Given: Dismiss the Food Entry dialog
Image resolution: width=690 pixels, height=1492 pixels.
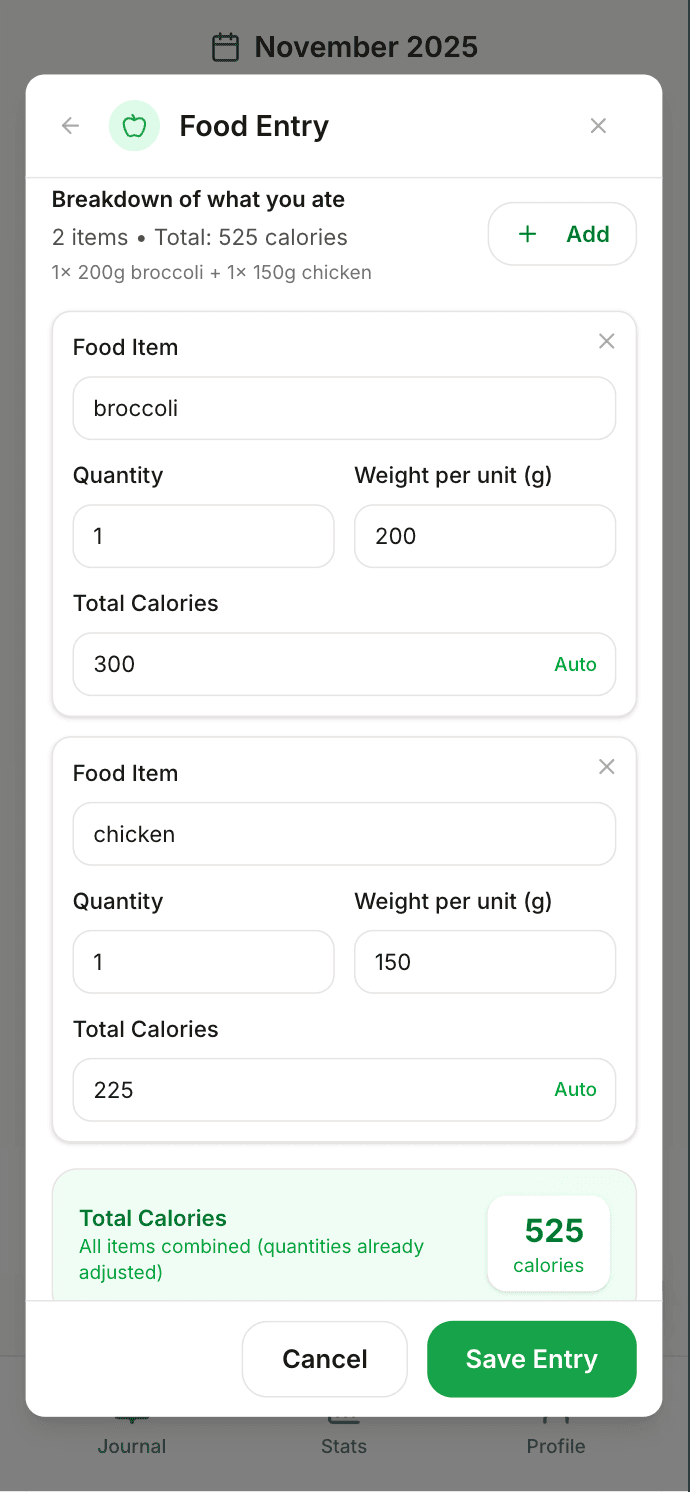Looking at the screenshot, I should tap(598, 125).
